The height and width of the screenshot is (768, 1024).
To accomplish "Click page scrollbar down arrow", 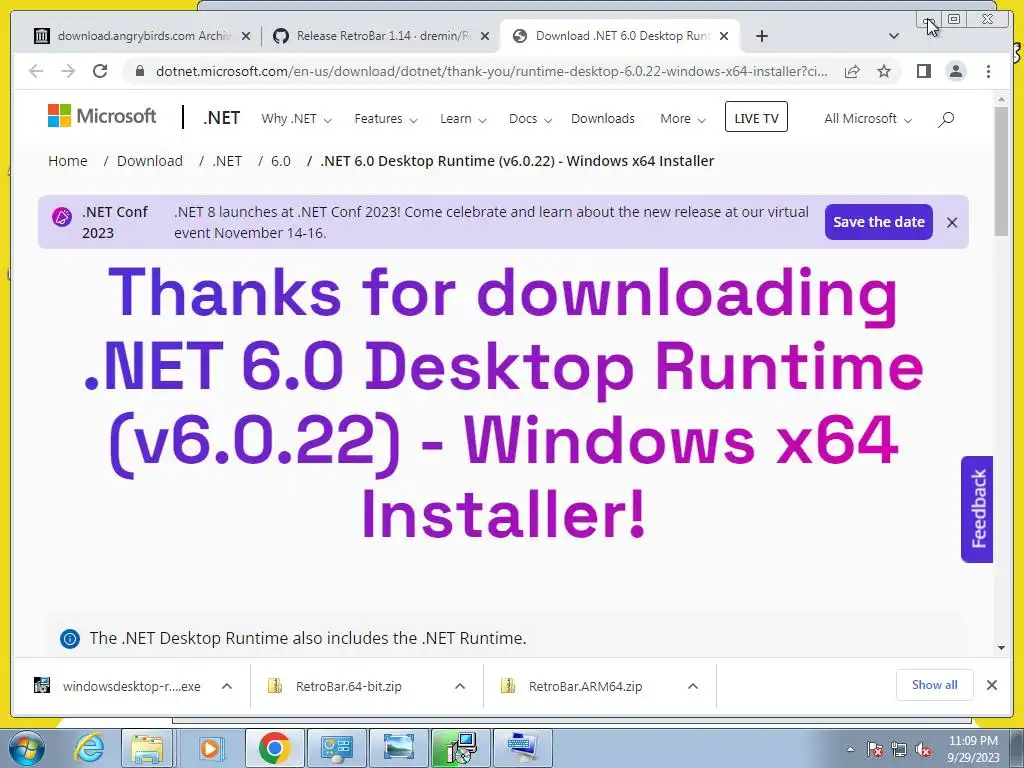I will pyautogui.click(x=1001, y=648).
